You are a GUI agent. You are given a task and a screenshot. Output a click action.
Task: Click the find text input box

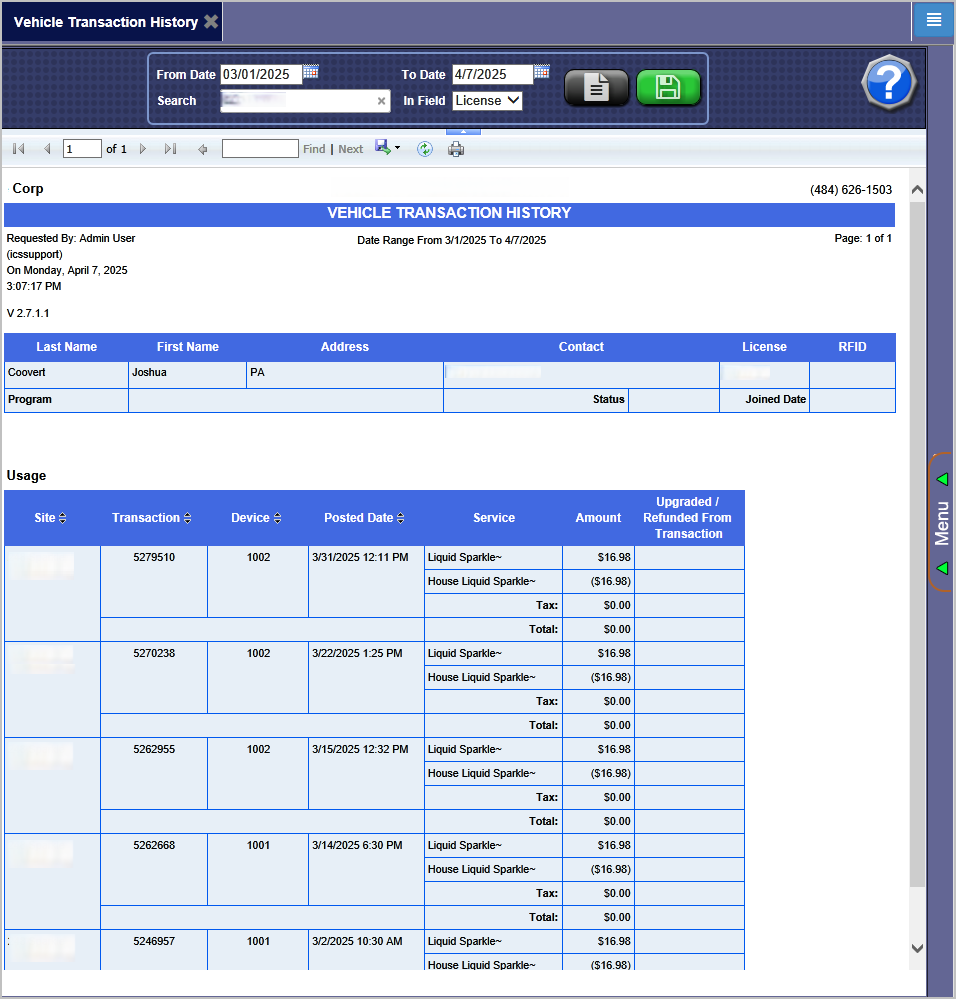click(x=260, y=149)
